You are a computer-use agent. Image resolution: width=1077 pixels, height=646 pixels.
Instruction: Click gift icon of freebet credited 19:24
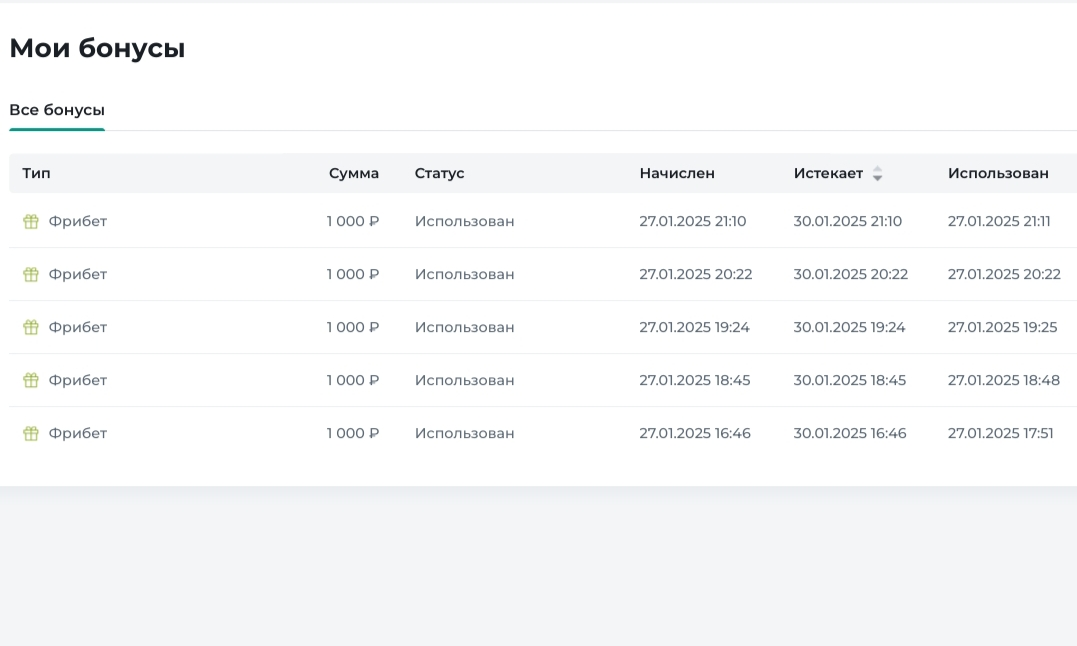coord(31,327)
